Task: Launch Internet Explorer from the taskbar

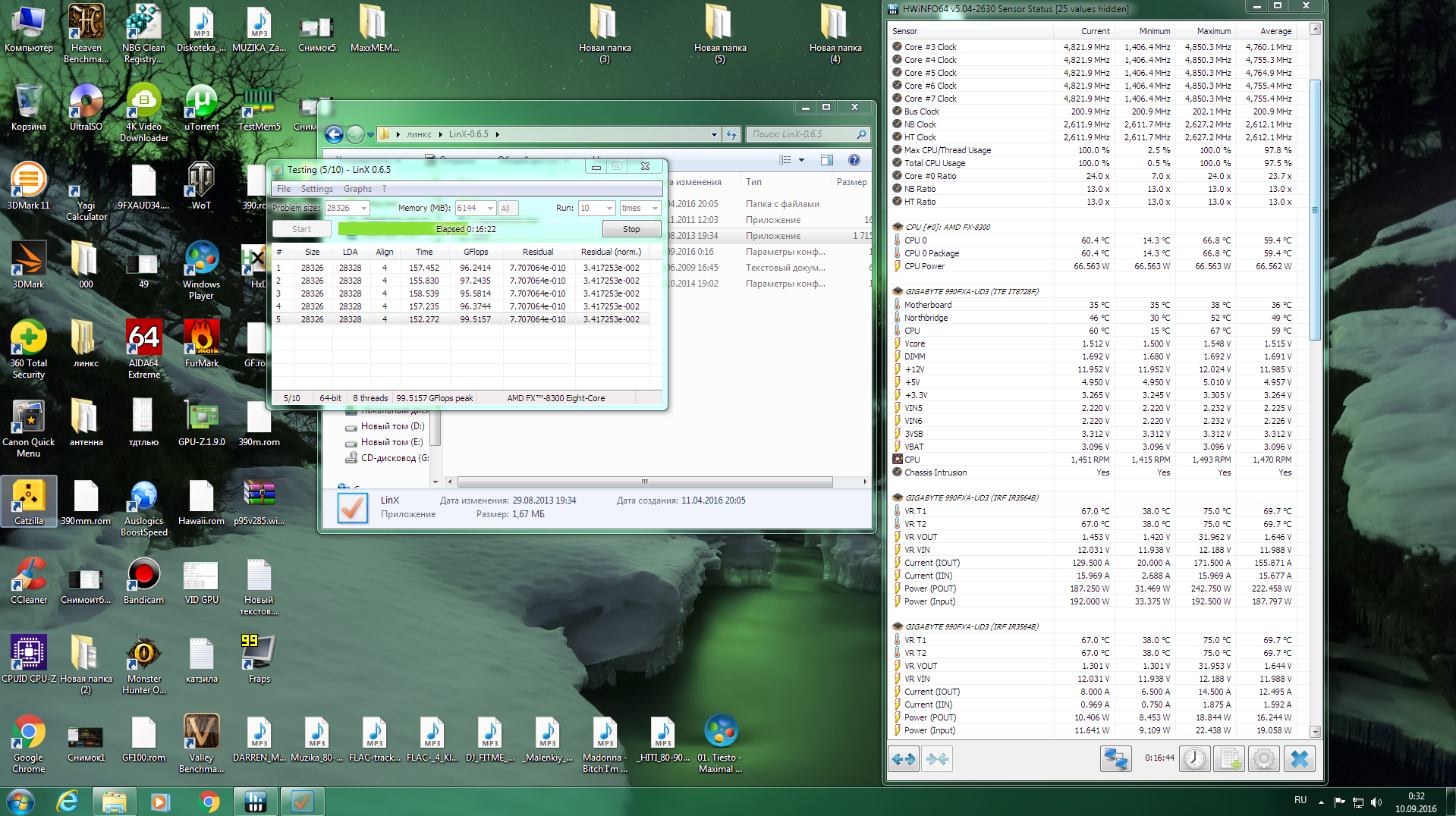Action: click(x=68, y=801)
